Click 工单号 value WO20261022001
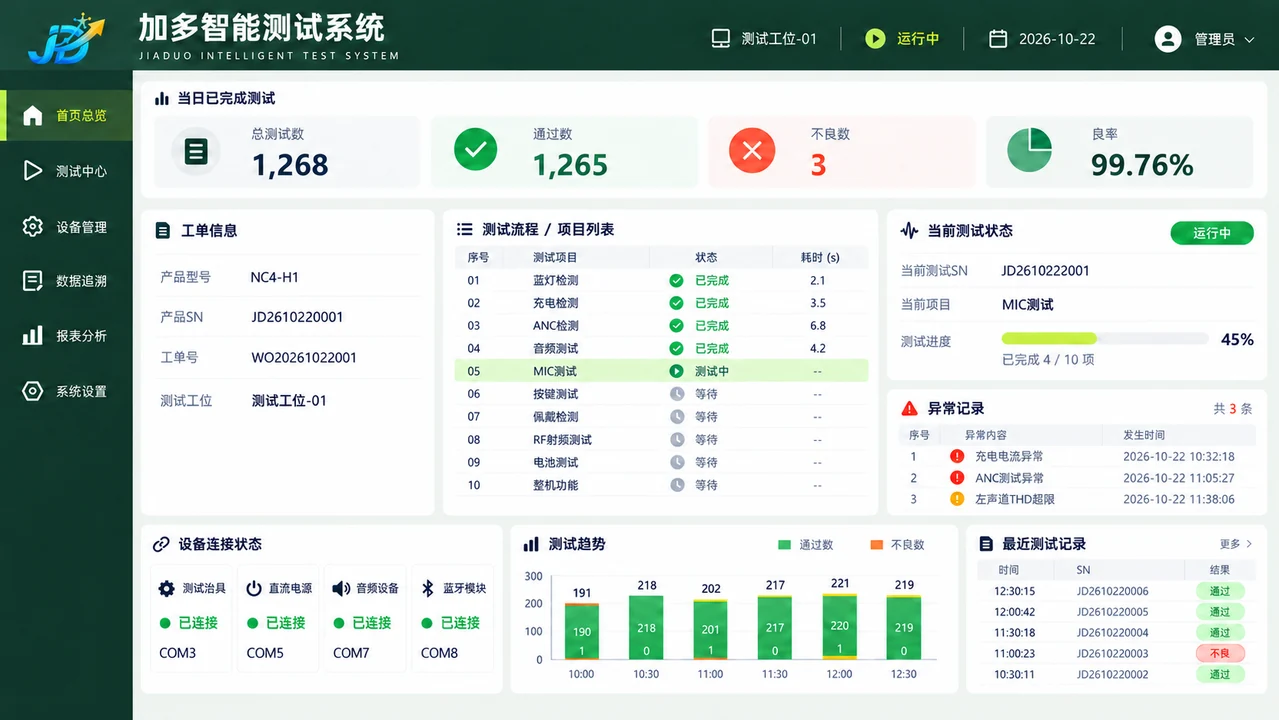Viewport: 1279px width, 720px height. tap(304, 357)
